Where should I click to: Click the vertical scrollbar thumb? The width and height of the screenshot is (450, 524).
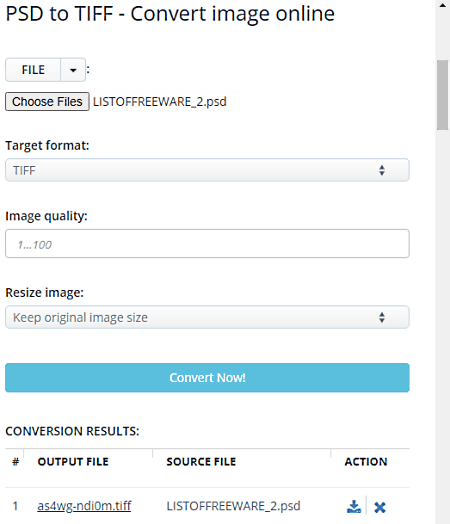tap(443, 95)
